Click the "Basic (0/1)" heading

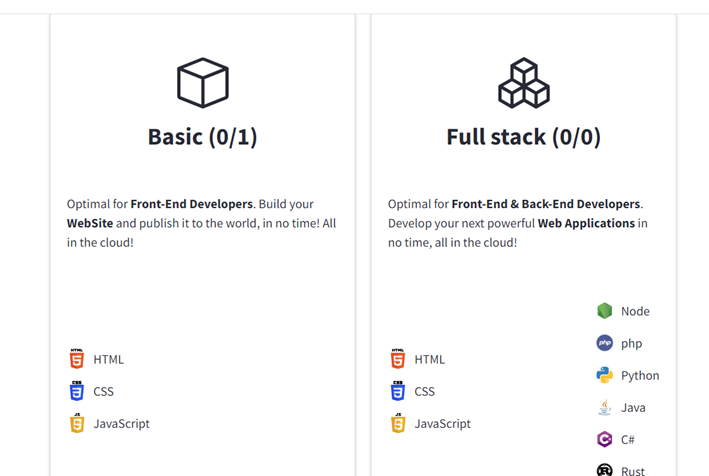click(203, 137)
